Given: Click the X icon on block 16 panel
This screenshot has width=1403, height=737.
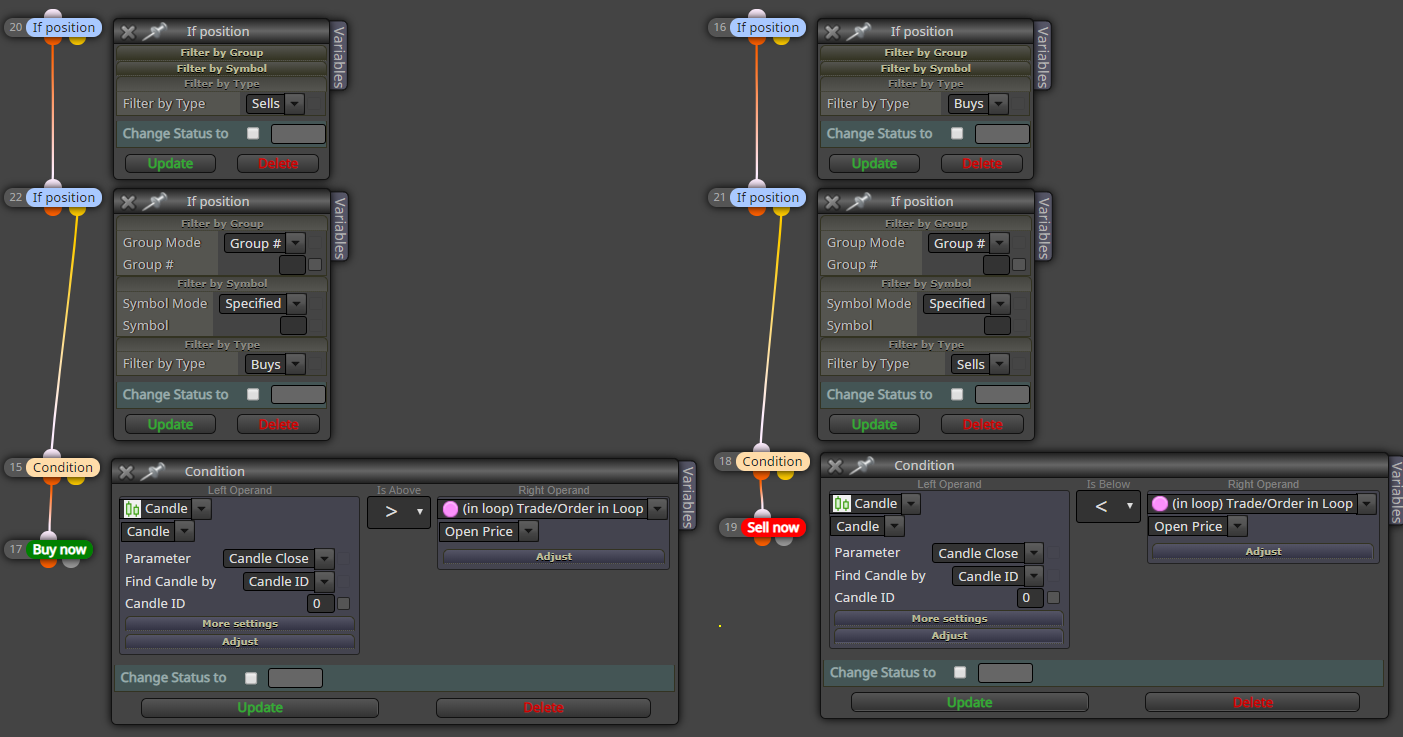Looking at the screenshot, I should 832,32.
